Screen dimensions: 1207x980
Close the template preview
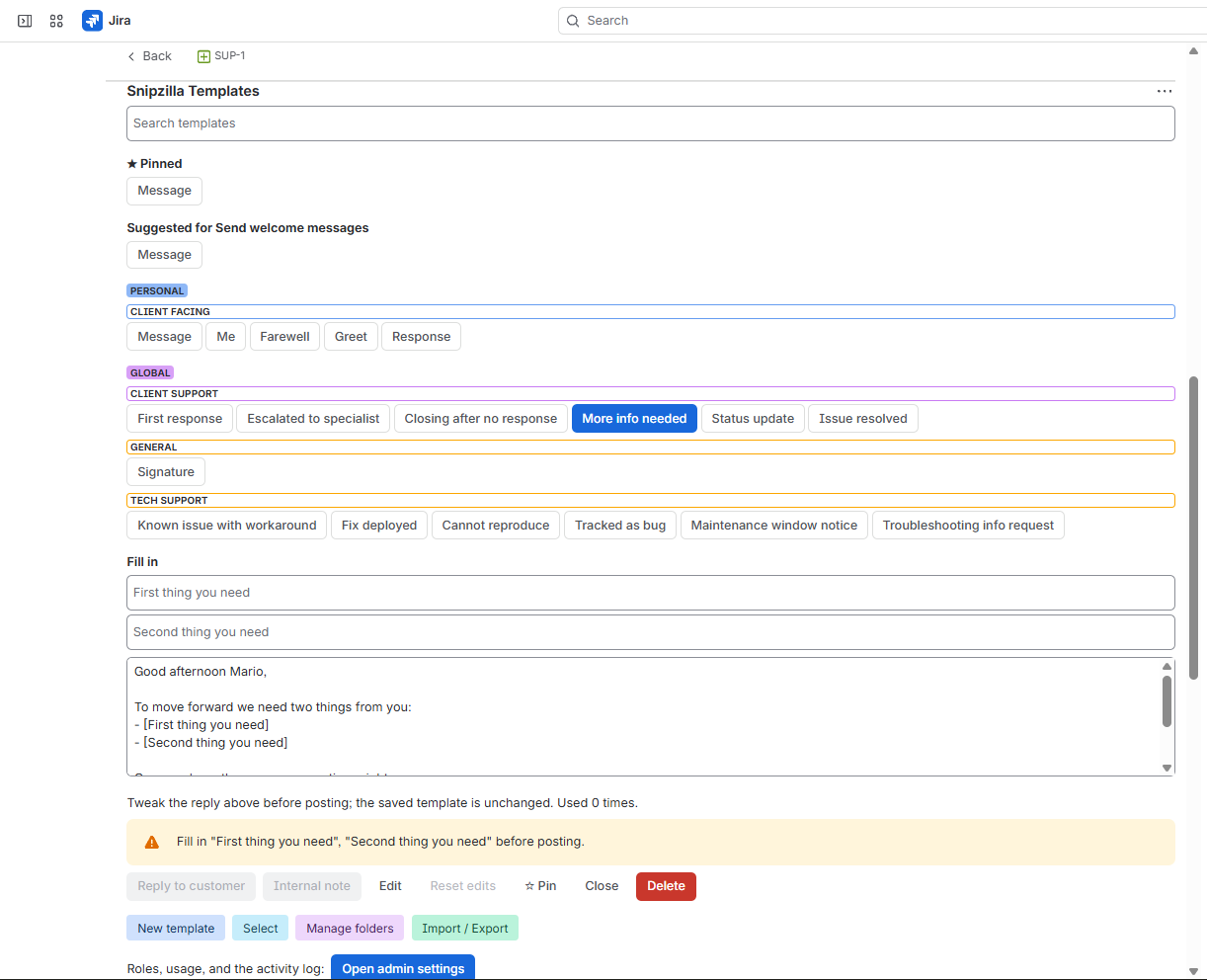coord(602,886)
